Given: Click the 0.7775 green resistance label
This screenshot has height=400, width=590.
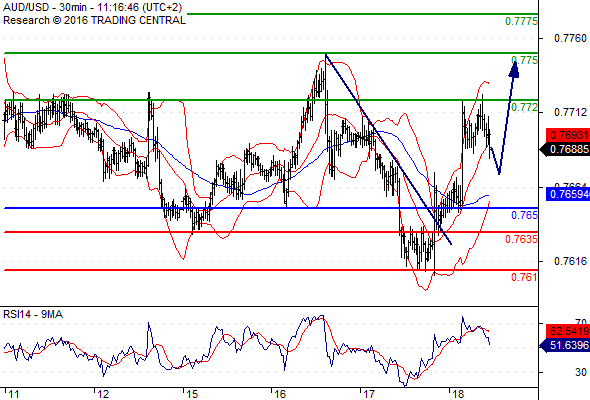Looking at the screenshot, I should coord(521,21).
